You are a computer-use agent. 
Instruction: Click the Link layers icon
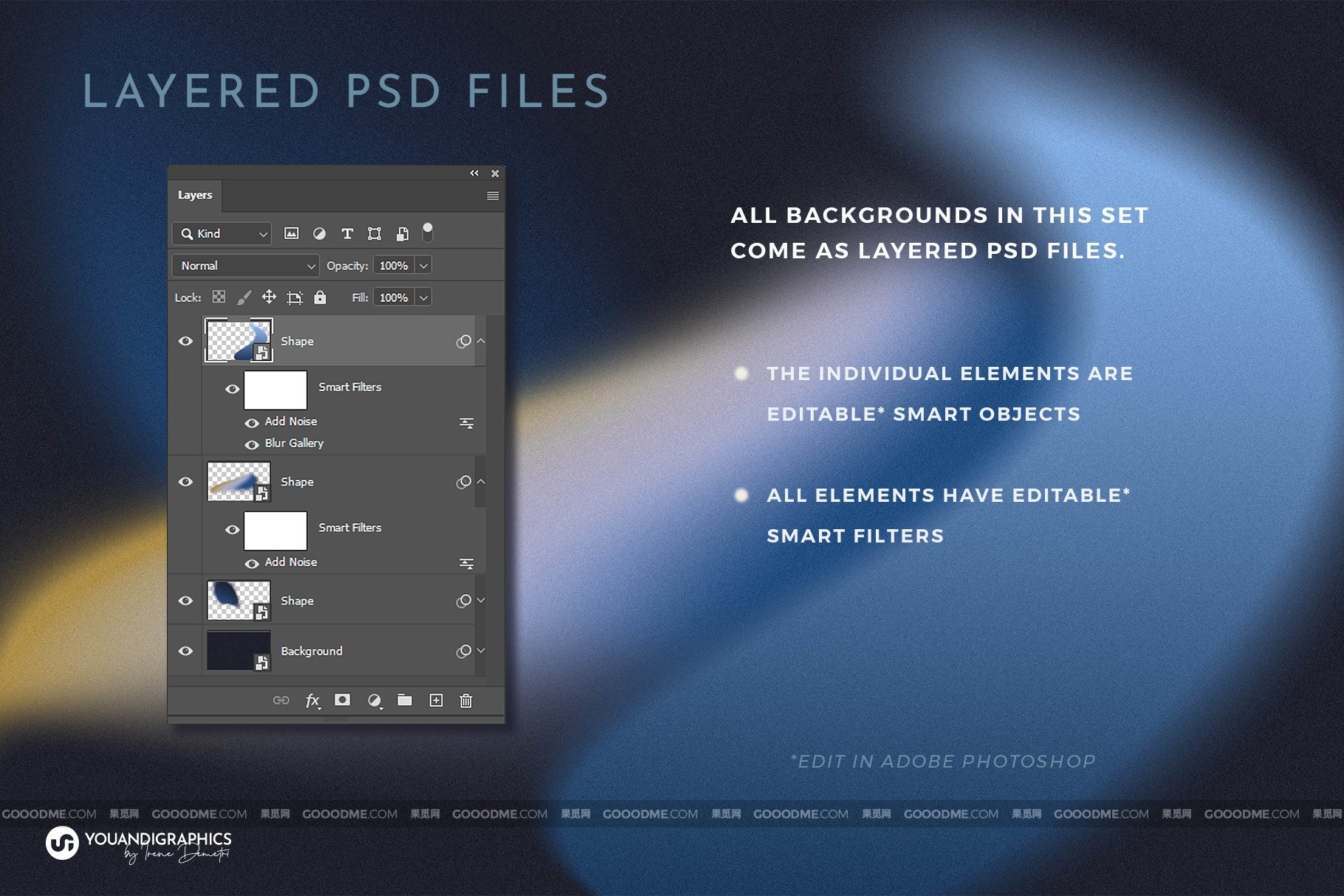[281, 700]
